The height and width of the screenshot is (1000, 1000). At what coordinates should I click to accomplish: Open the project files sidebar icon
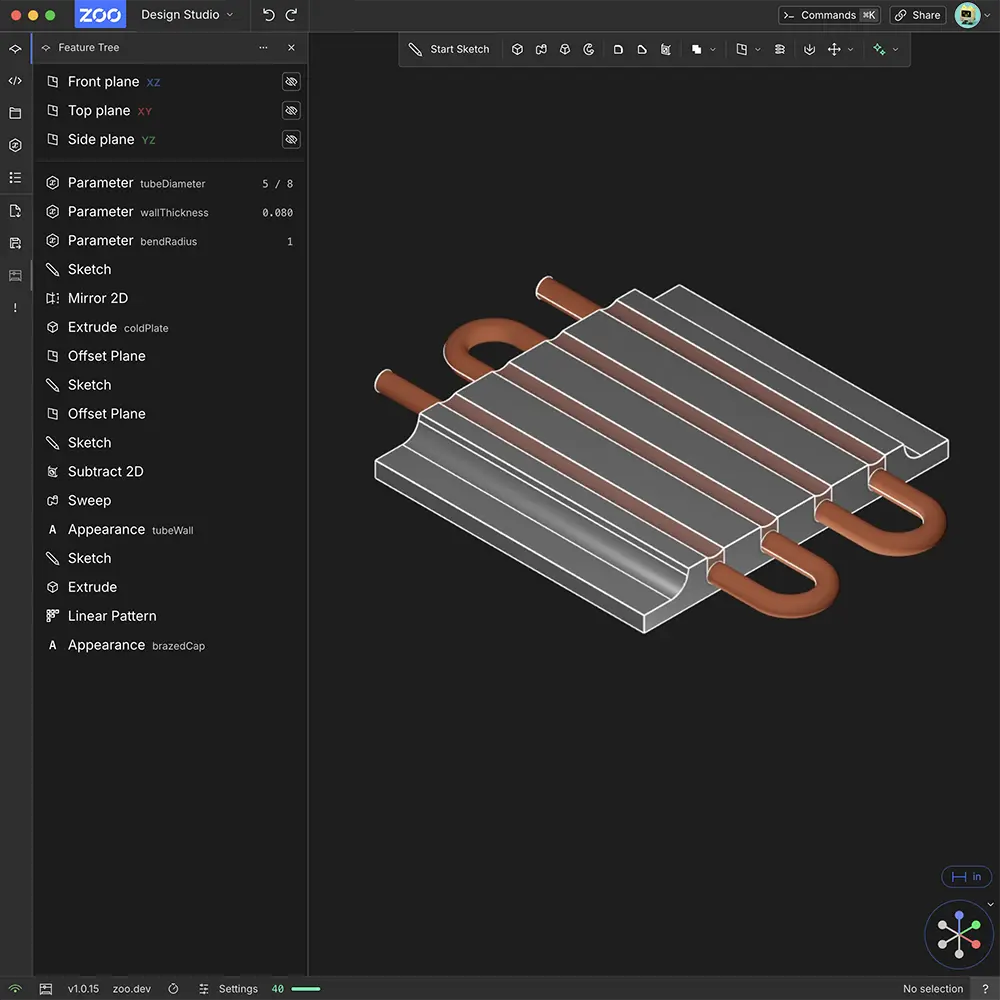point(15,113)
